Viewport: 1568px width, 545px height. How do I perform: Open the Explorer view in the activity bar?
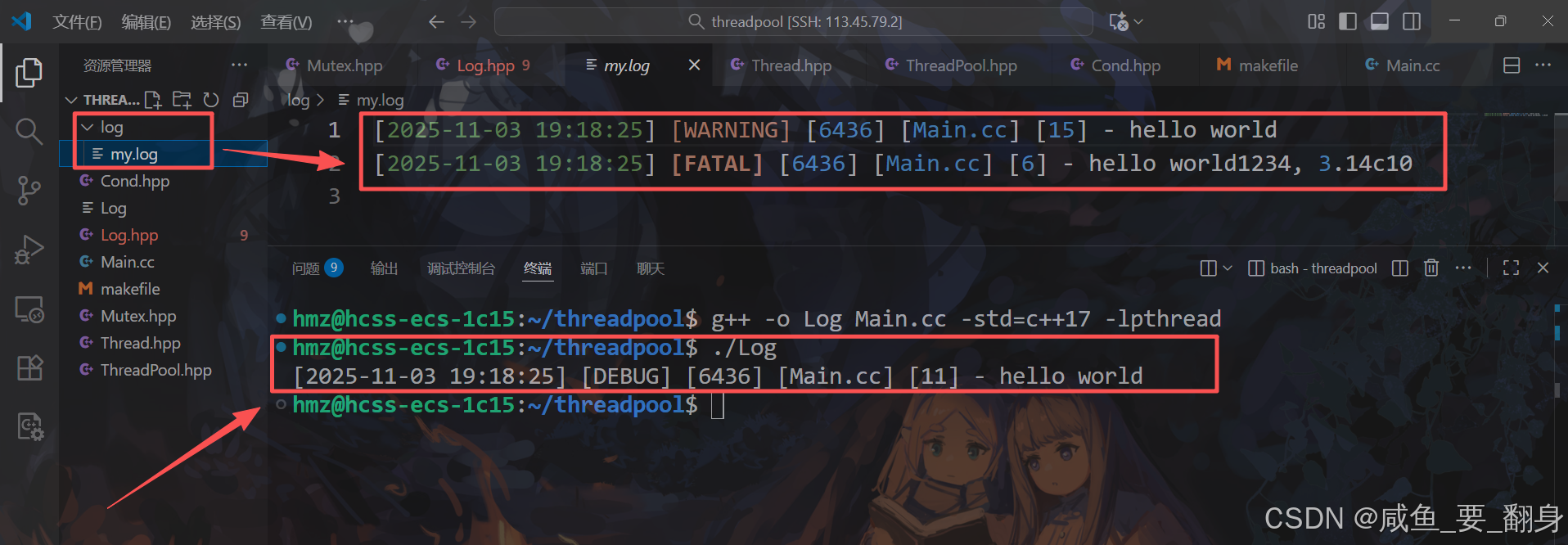tap(29, 73)
